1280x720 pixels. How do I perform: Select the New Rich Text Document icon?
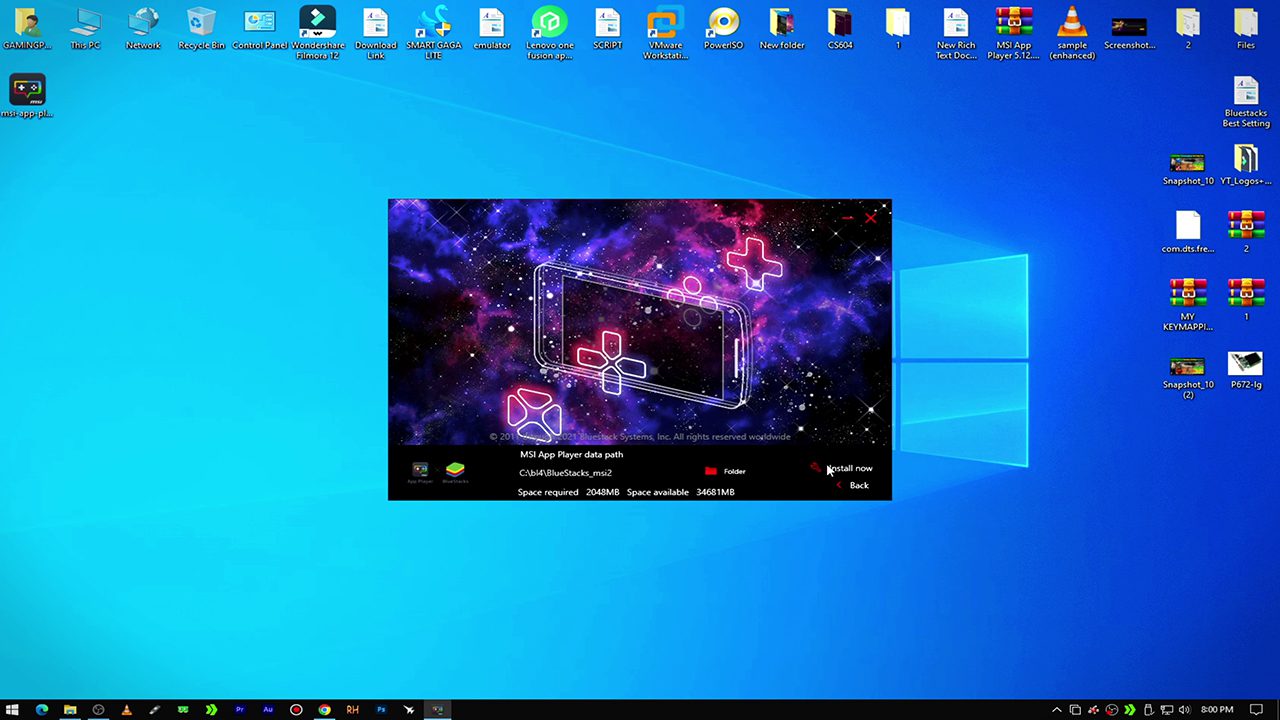[x=956, y=33]
